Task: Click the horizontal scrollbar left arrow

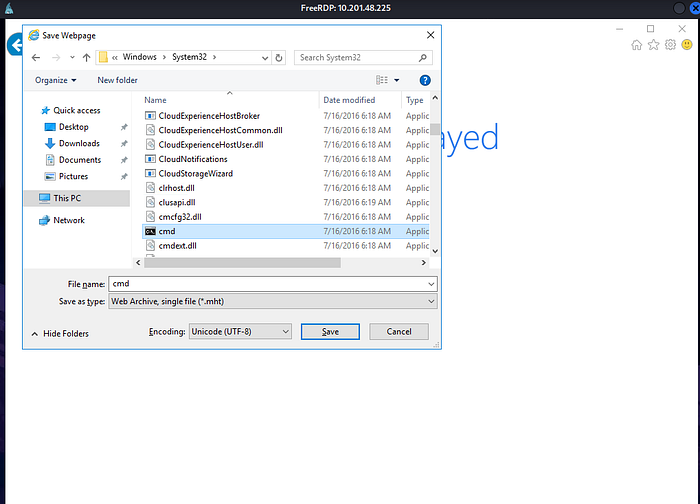Action: pos(138,263)
